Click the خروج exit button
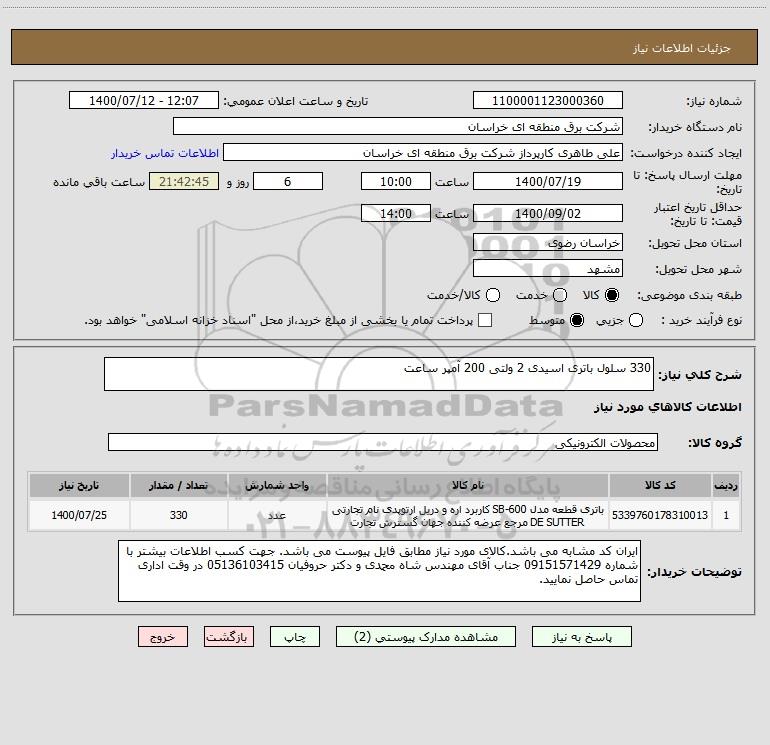The image size is (770, 745). 163,637
